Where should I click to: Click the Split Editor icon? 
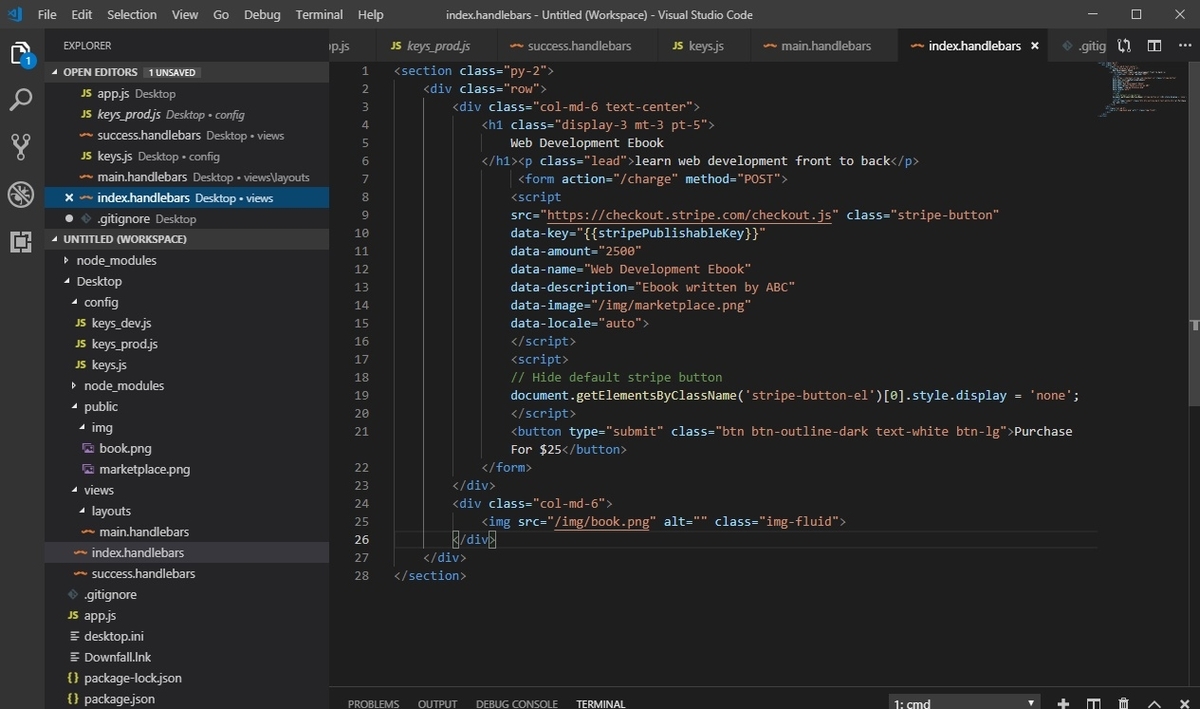tap(1154, 46)
